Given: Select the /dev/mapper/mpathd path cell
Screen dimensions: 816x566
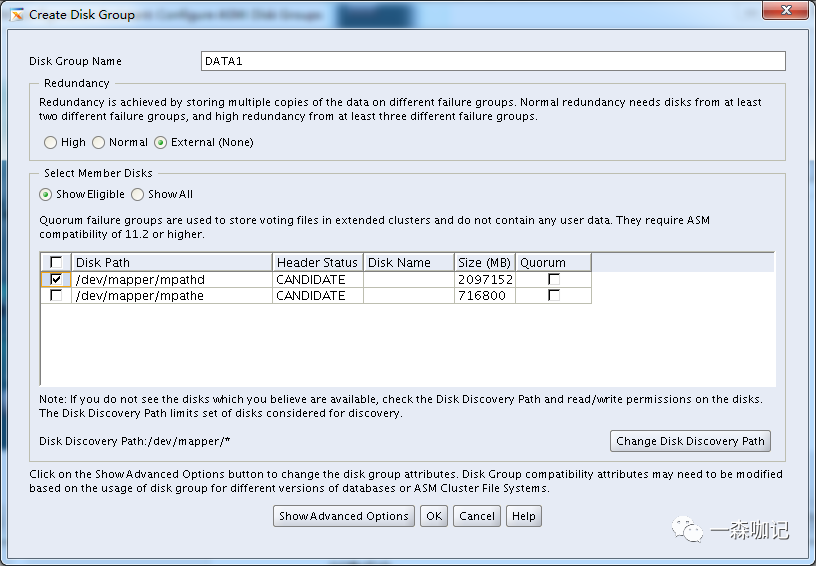Looking at the screenshot, I should point(172,279).
